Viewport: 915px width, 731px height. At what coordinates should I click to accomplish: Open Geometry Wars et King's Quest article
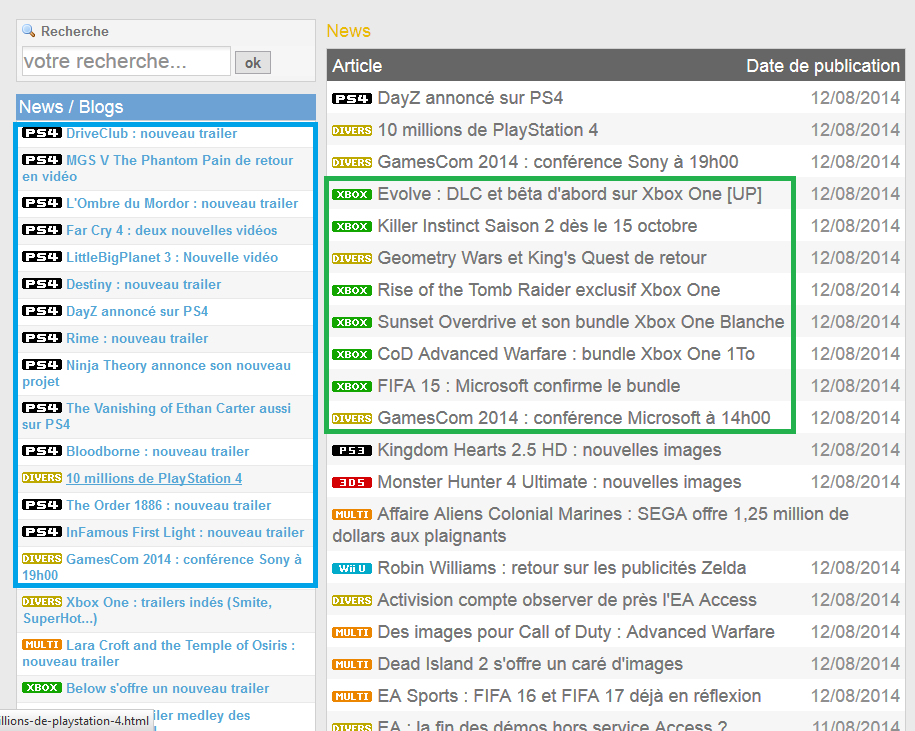point(542,258)
